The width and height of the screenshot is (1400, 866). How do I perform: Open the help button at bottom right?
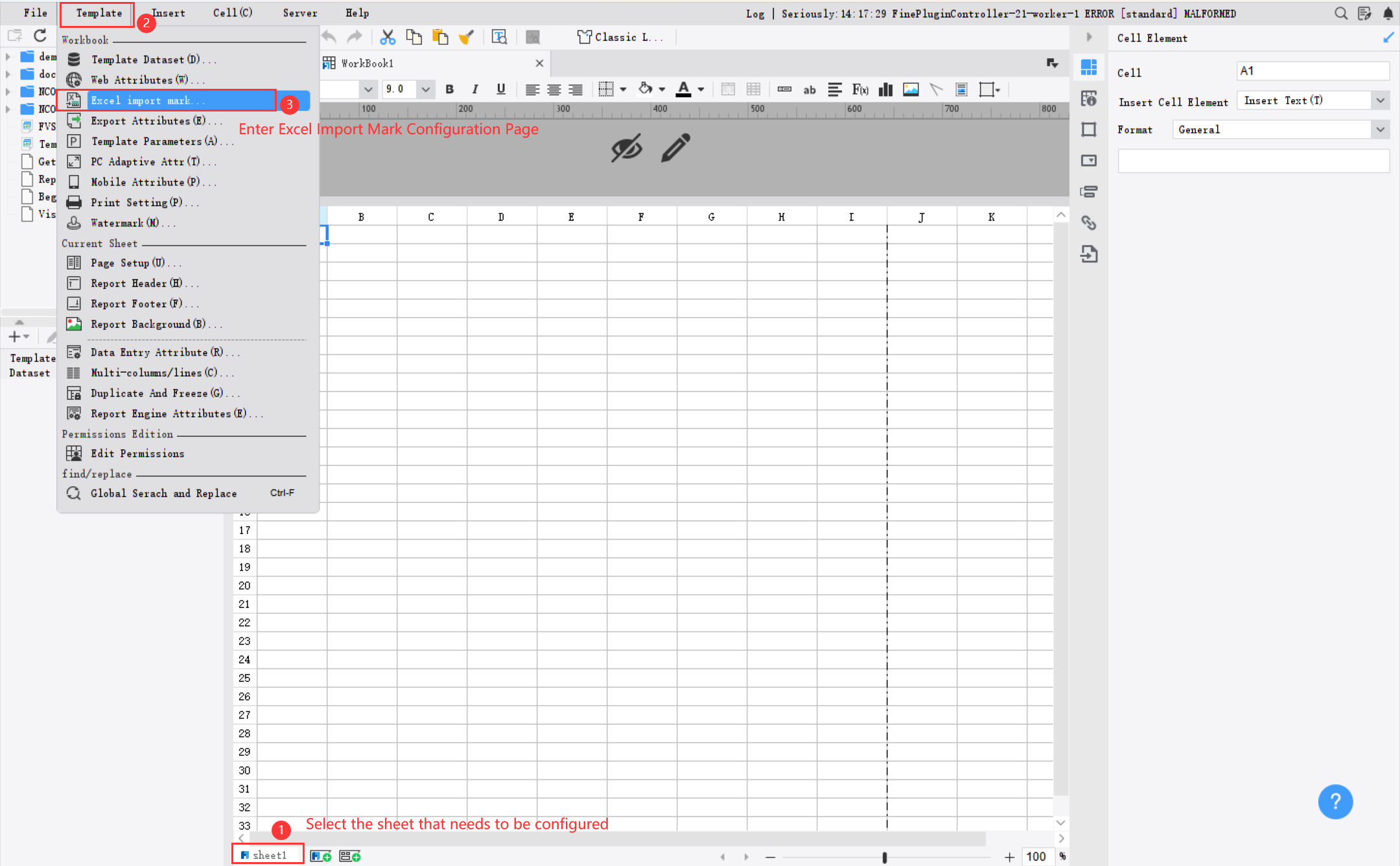pyautogui.click(x=1336, y=802)
